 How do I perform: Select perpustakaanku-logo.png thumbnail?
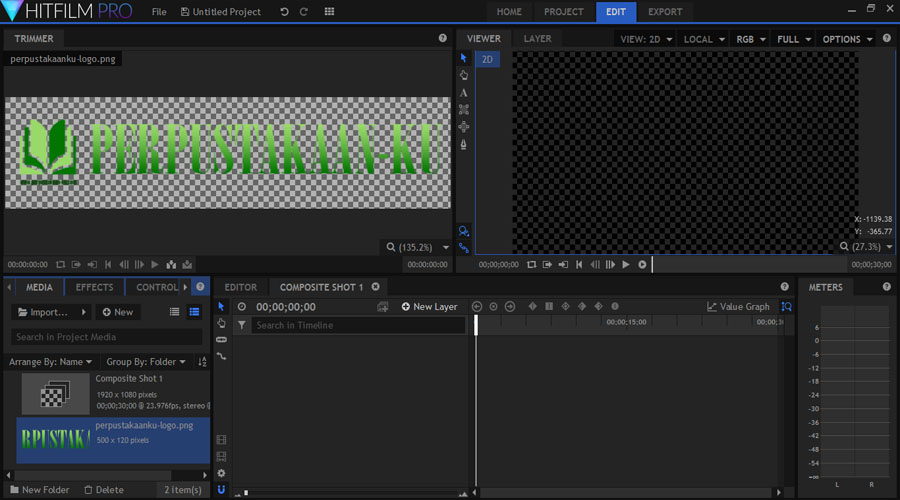point(56,439)
